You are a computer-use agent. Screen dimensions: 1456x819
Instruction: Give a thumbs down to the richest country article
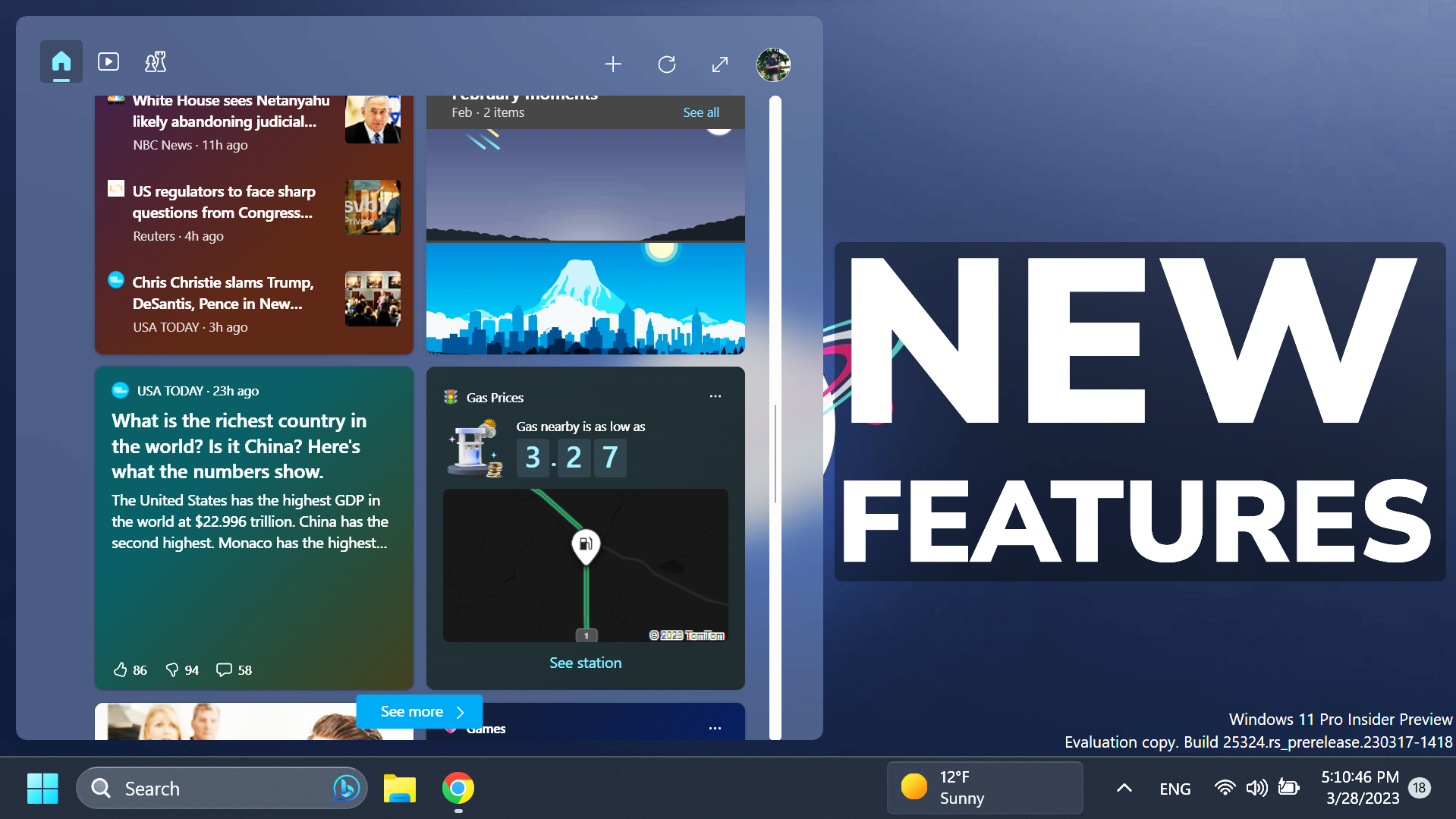click(173, 669)
